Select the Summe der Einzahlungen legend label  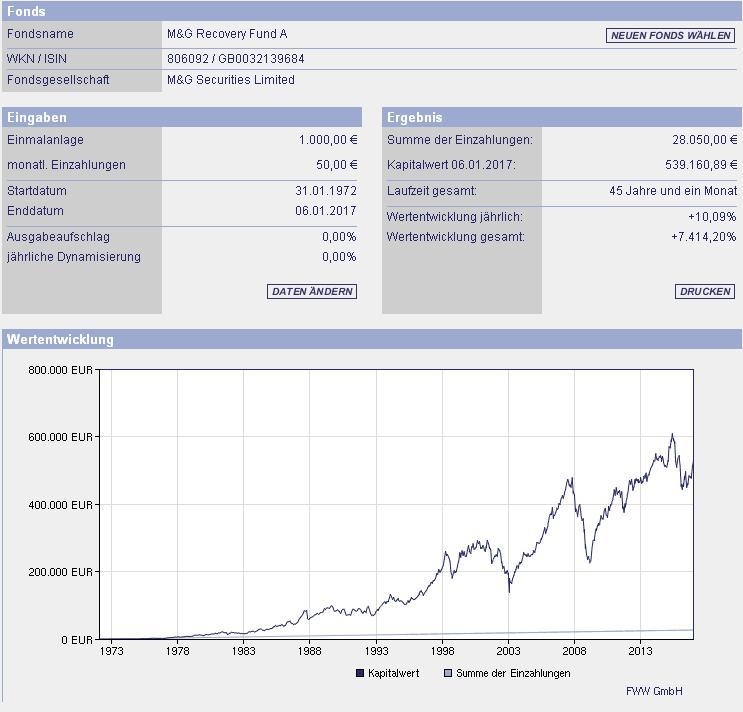pyautogui.click(x=513, y=673)
